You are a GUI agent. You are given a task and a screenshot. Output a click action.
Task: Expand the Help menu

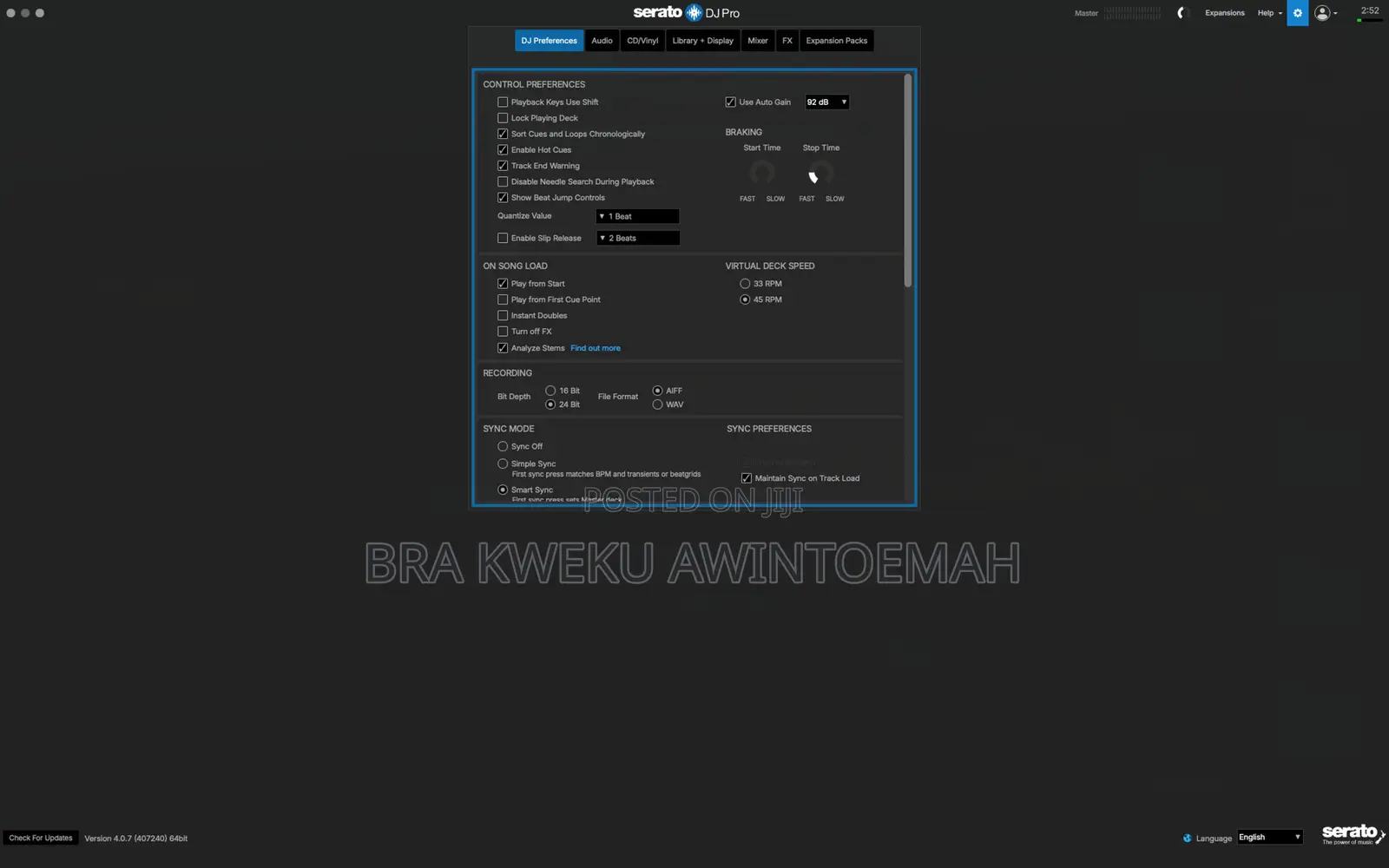1269,13
